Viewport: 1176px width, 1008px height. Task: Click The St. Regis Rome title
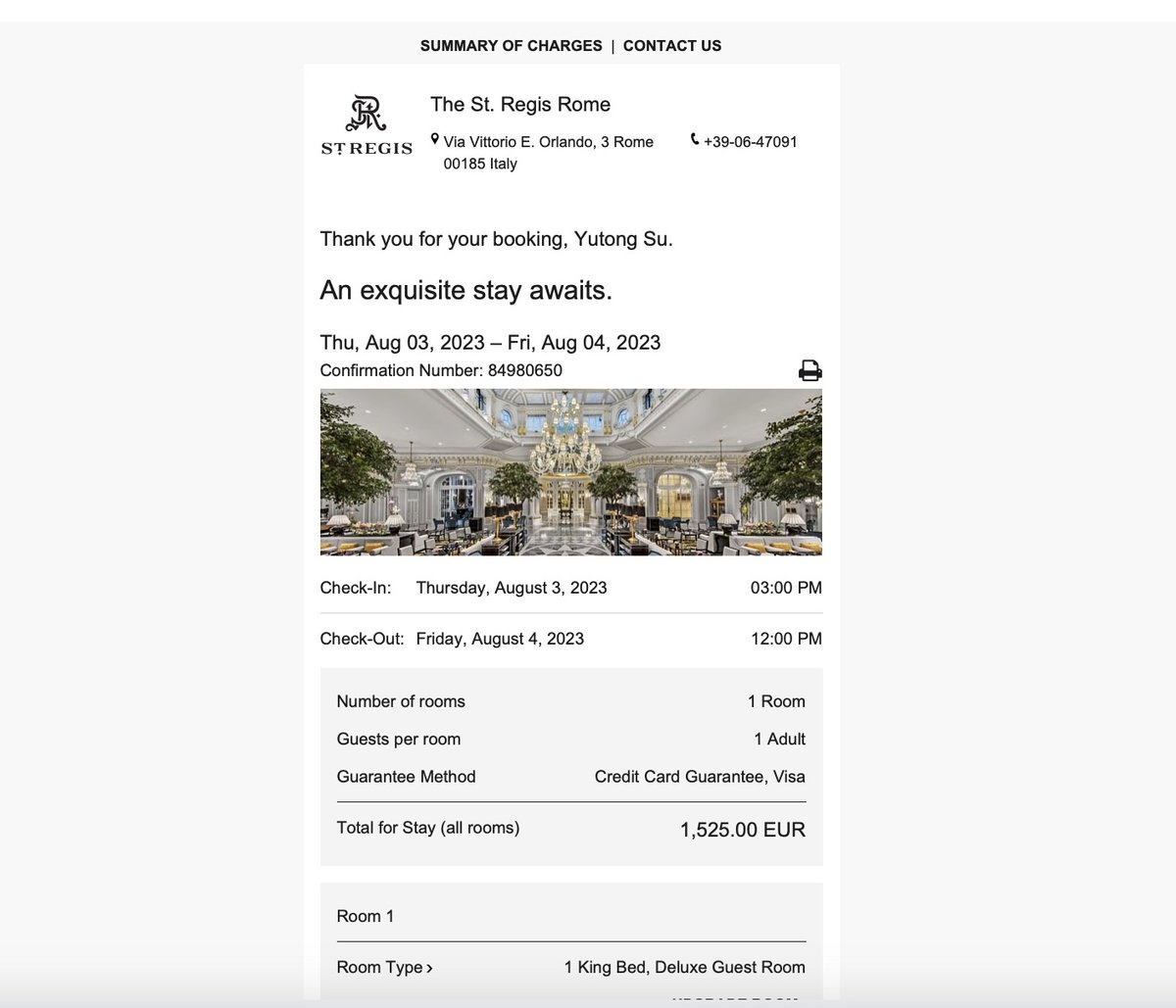[520, 104]
